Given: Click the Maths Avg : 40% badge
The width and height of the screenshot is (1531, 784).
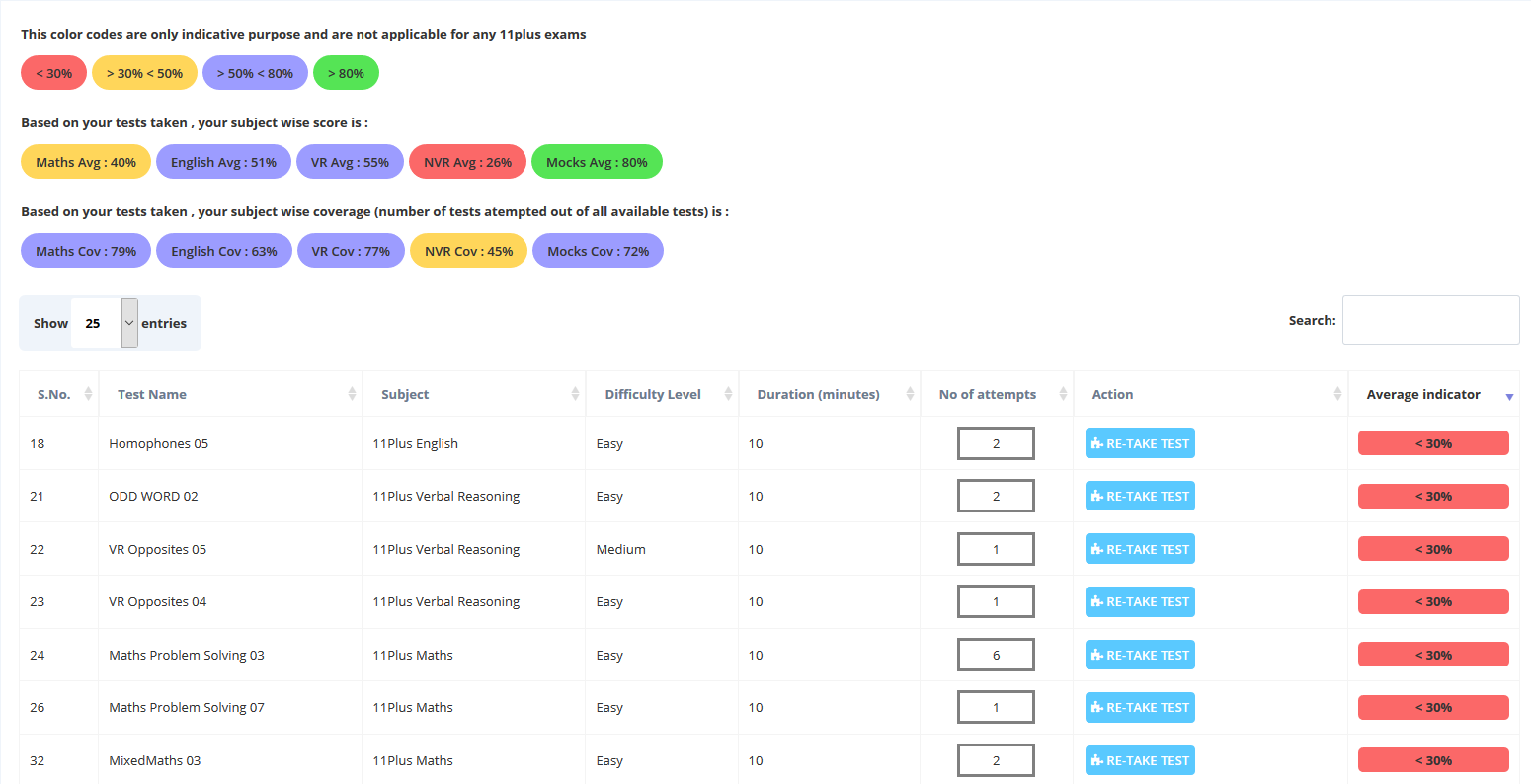Looking at the screenshot, I should click(x=86, y=162).
